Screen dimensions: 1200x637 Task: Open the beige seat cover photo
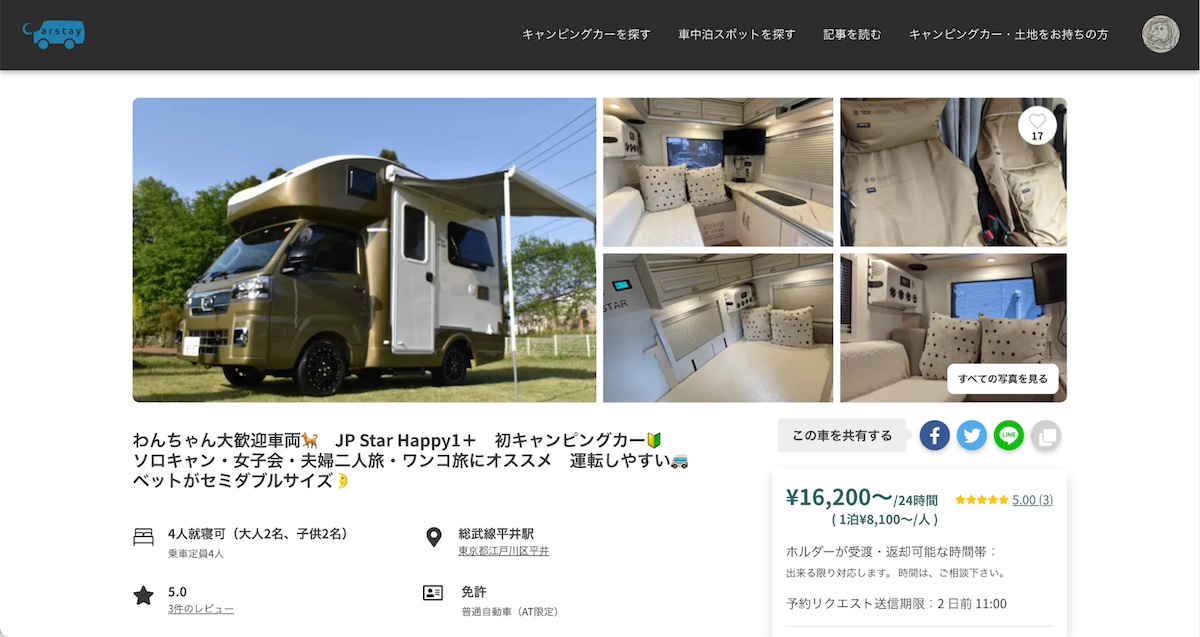(x=953, y=172)
